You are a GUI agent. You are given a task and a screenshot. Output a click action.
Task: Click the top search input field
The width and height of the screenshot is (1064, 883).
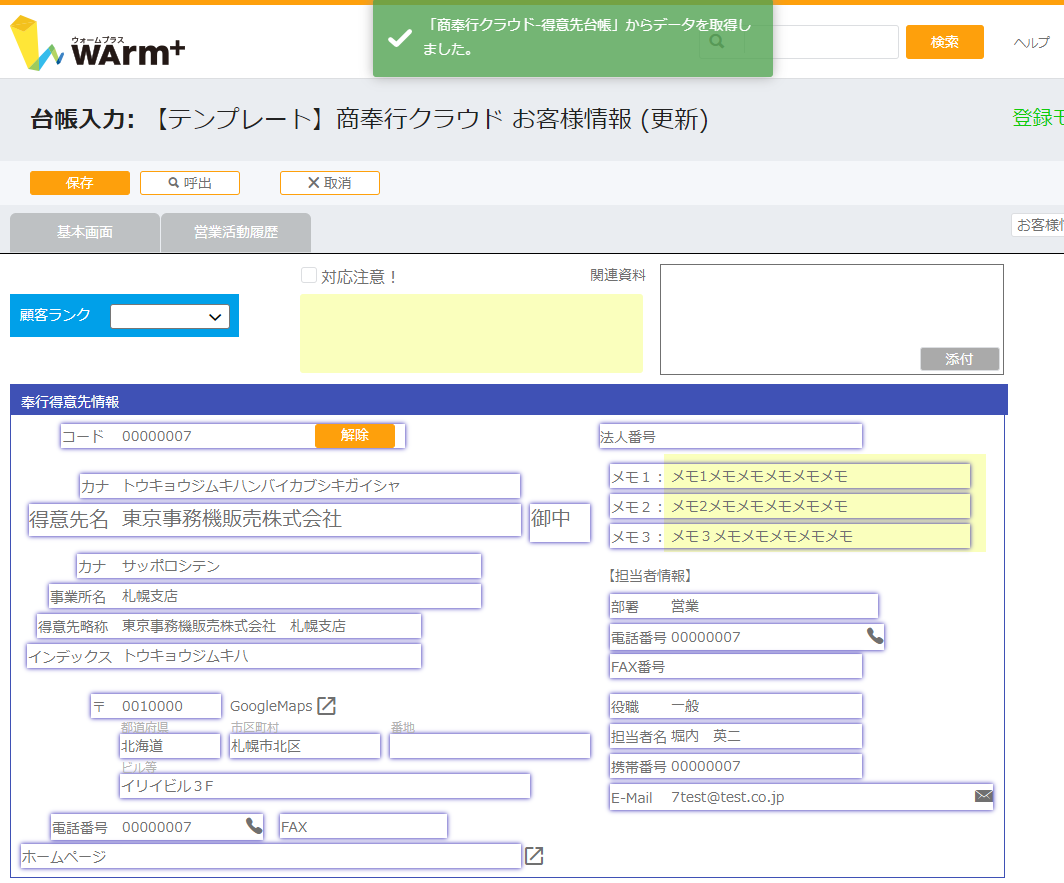pyautogui.click(x=821, y=42)
